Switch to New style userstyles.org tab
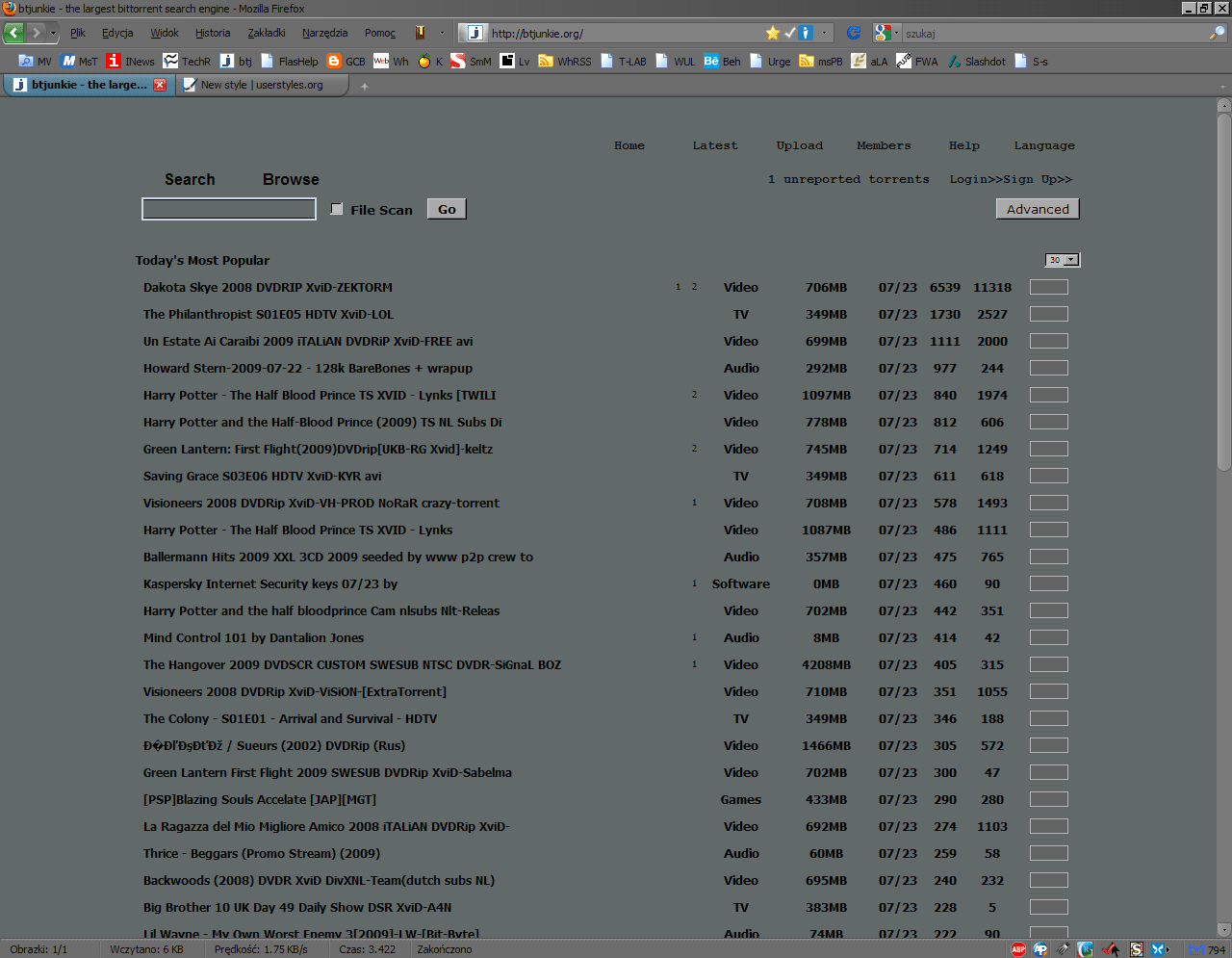 [261, 85]
